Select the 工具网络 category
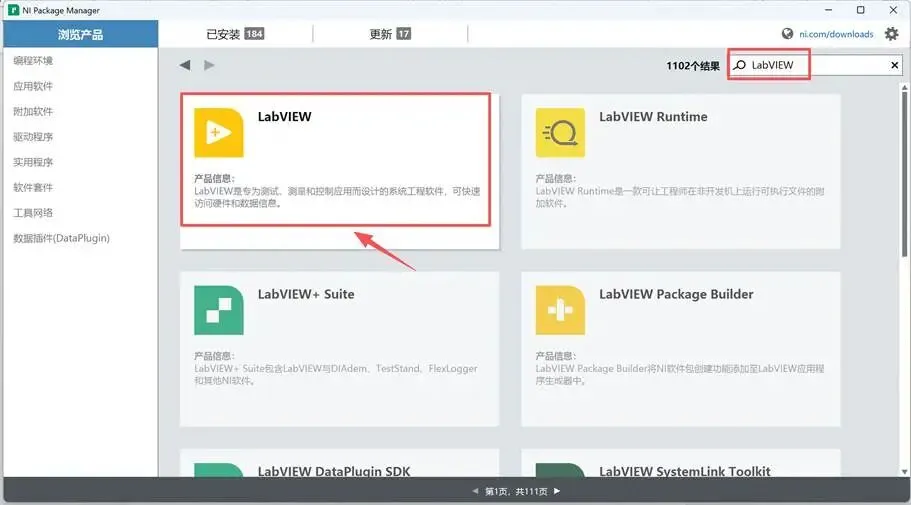911x505 pixels. click(x=33, y=213)
